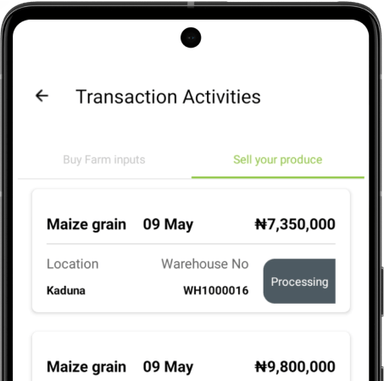Open the ₦7,350,000 Maize grain transaction card
Screen dimensions: 384x381
point(191,251)
